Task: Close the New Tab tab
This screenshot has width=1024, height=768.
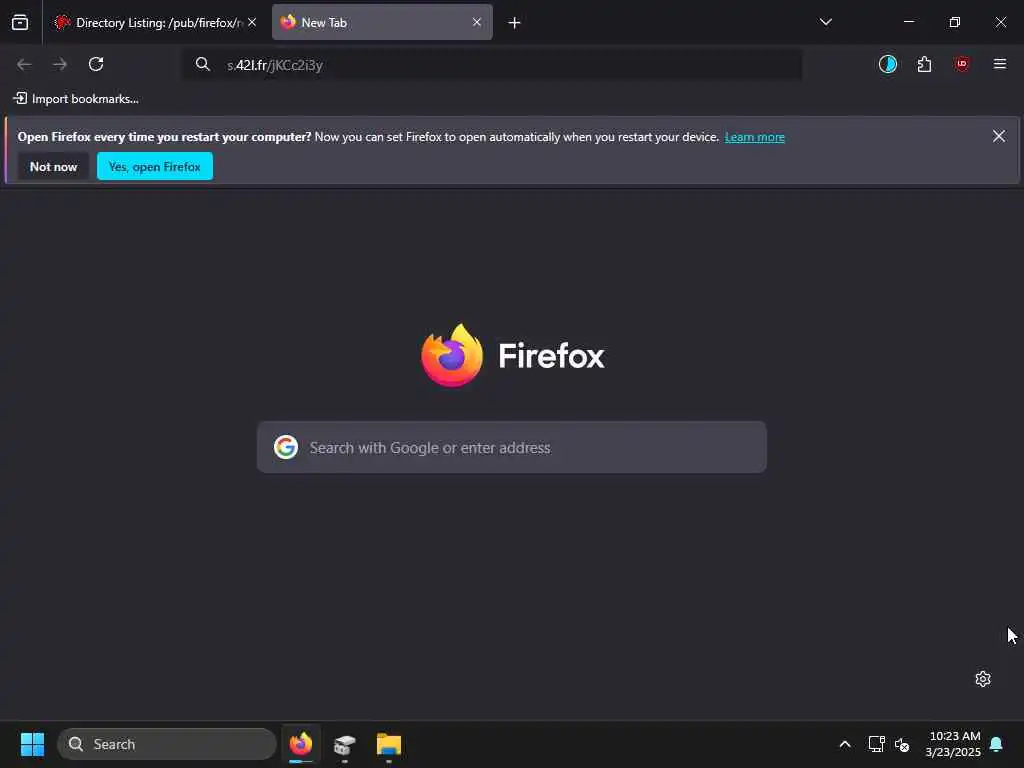Action: coord(477,22)
